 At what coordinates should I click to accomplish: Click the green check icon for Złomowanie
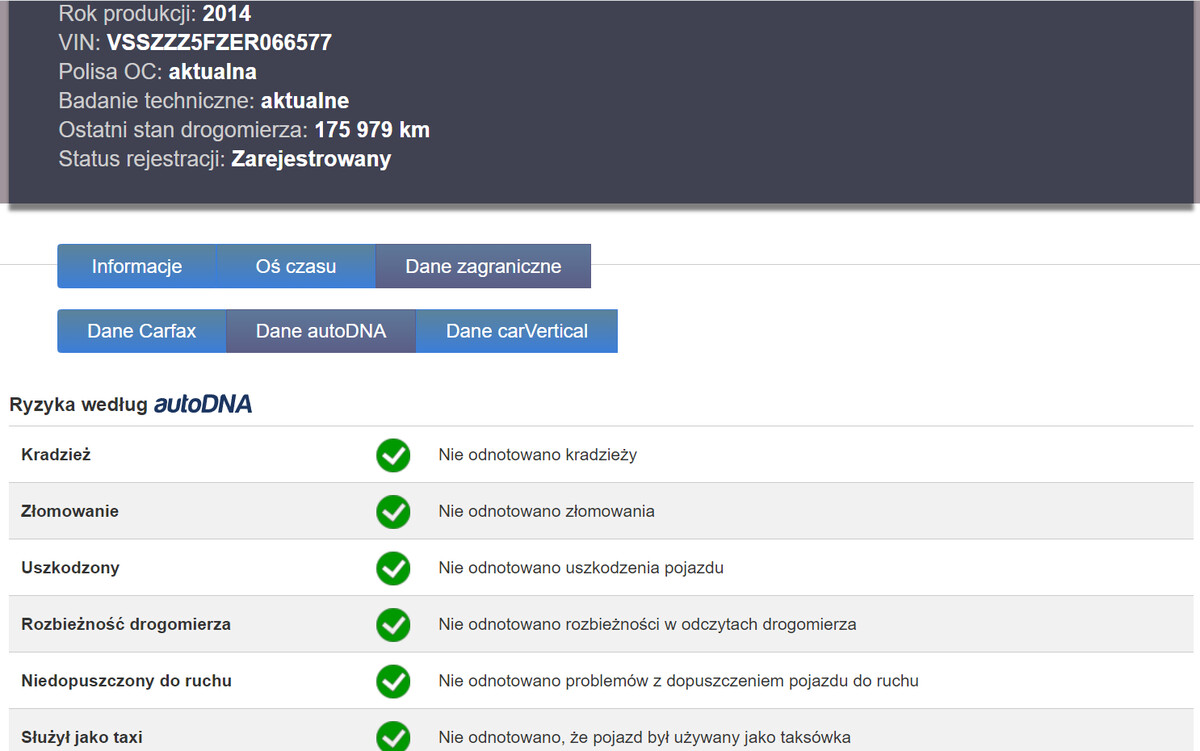(x=393, y=512)
